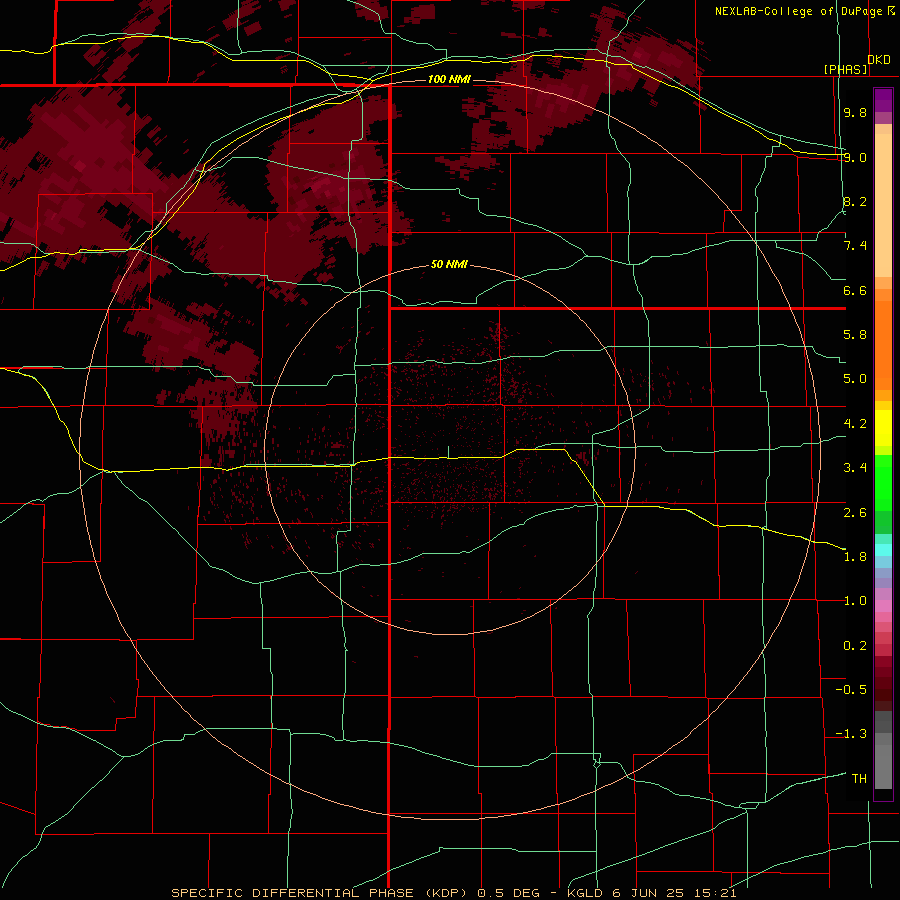This screenshot has height=900, width=900.
Task: Pick the bright green segment of the color bar
Action: pos(883,483)
